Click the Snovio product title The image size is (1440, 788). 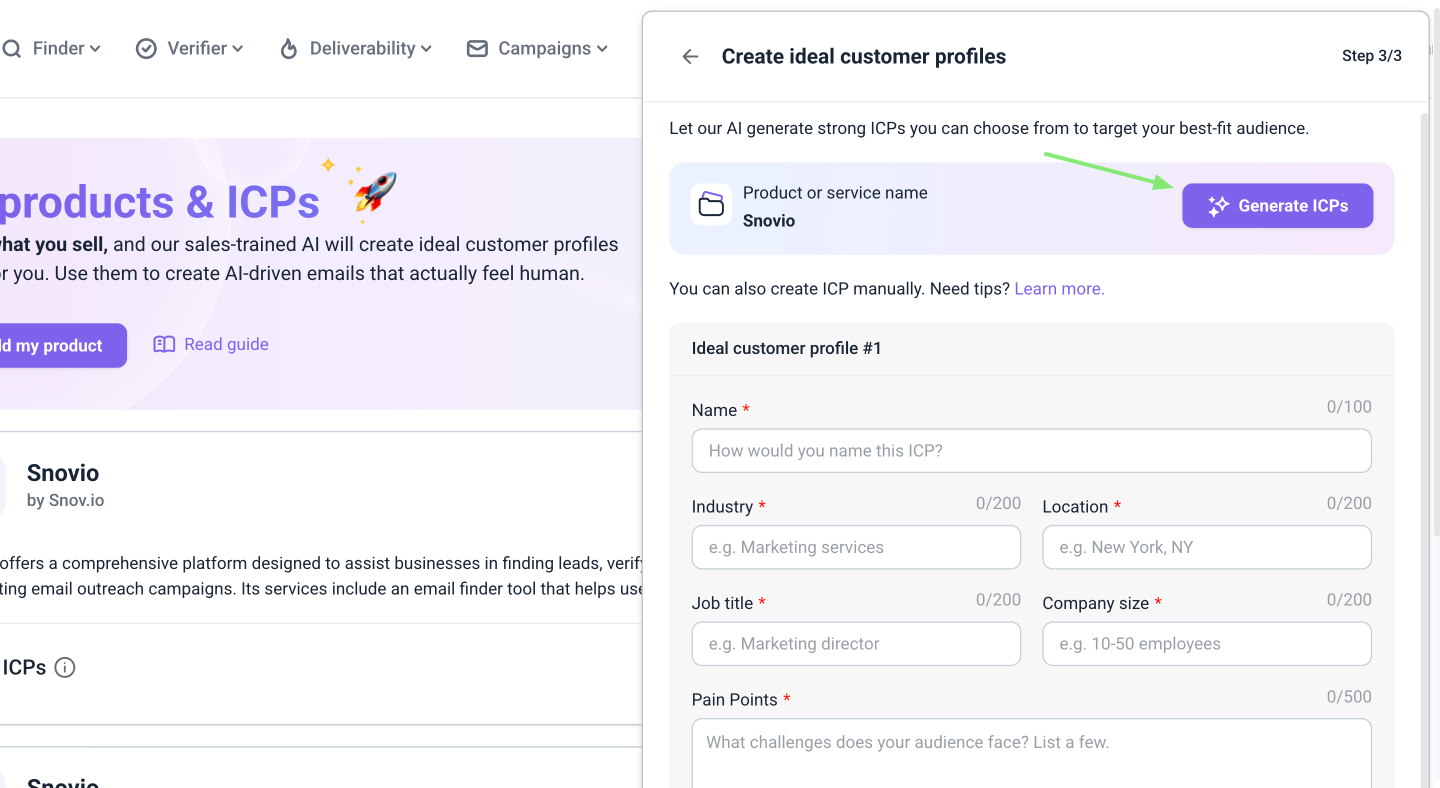(63, 473)
